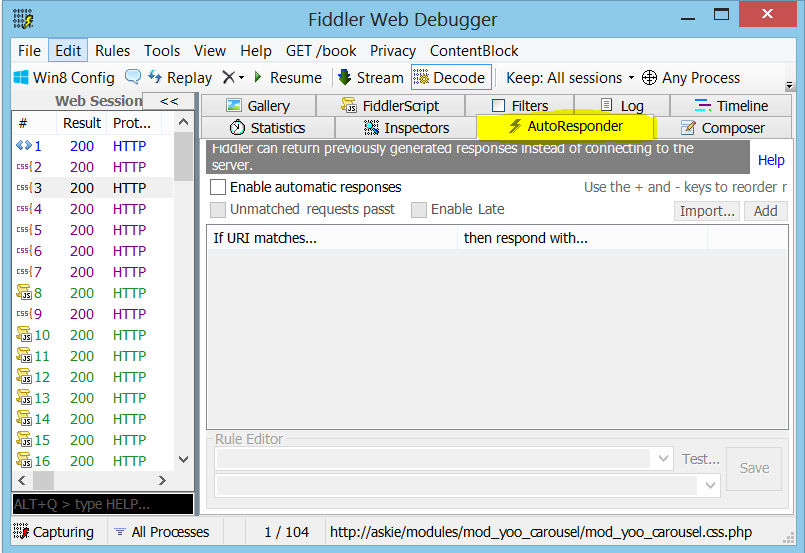Click the Test... link
The width and height of the screenshot is (805, 553).
click(x=700, y=459)
